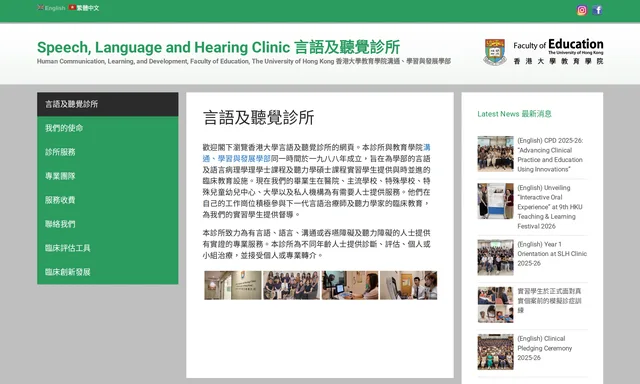Open the rightmost clinic gallery photo
The width and height of the screenshot is (640, 384).
409,285
